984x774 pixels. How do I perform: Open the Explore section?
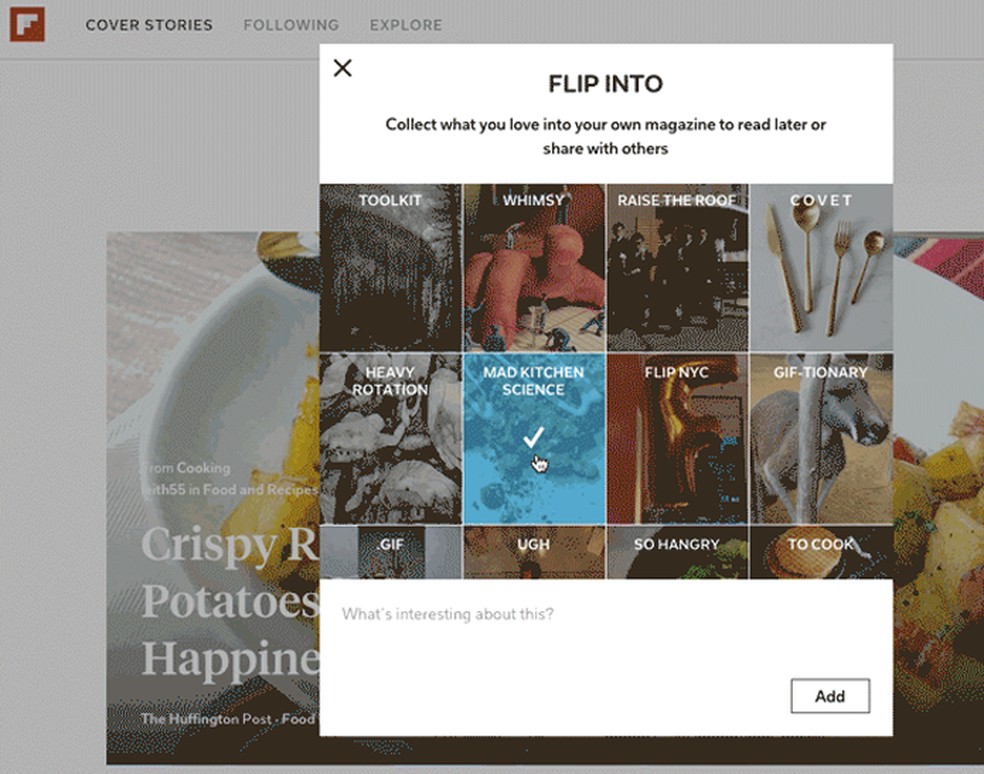tap(406, 25)
